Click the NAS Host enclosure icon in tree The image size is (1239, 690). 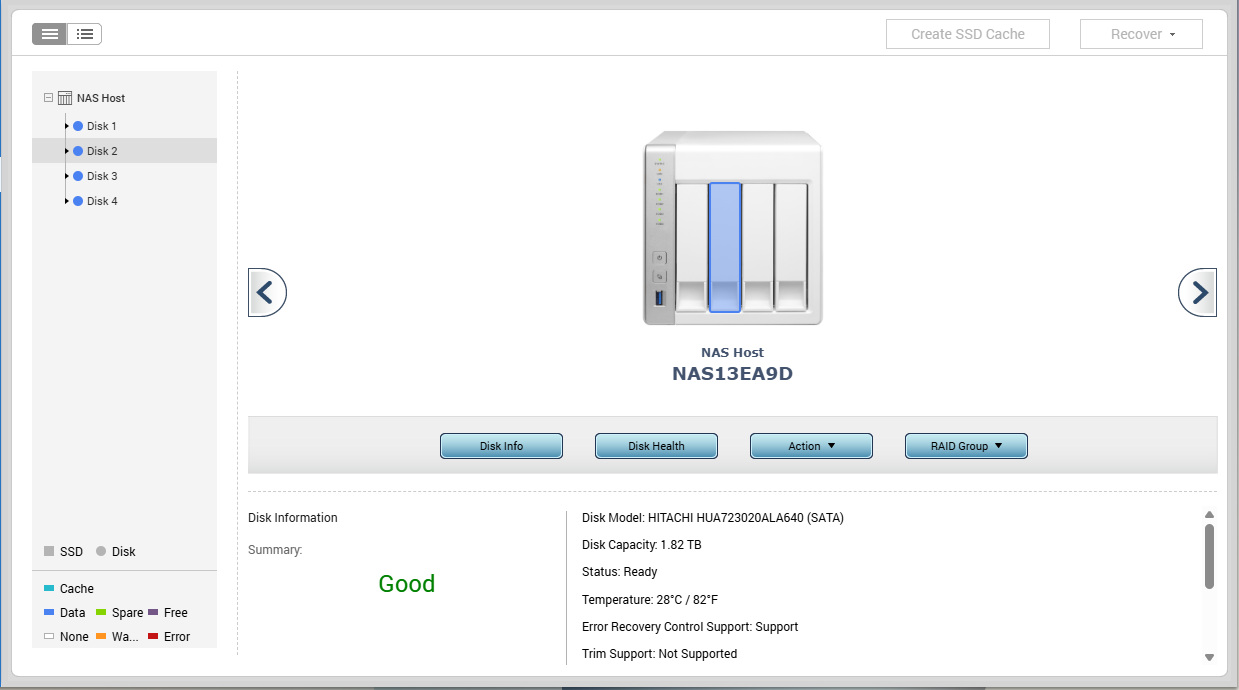pos(65,98)
